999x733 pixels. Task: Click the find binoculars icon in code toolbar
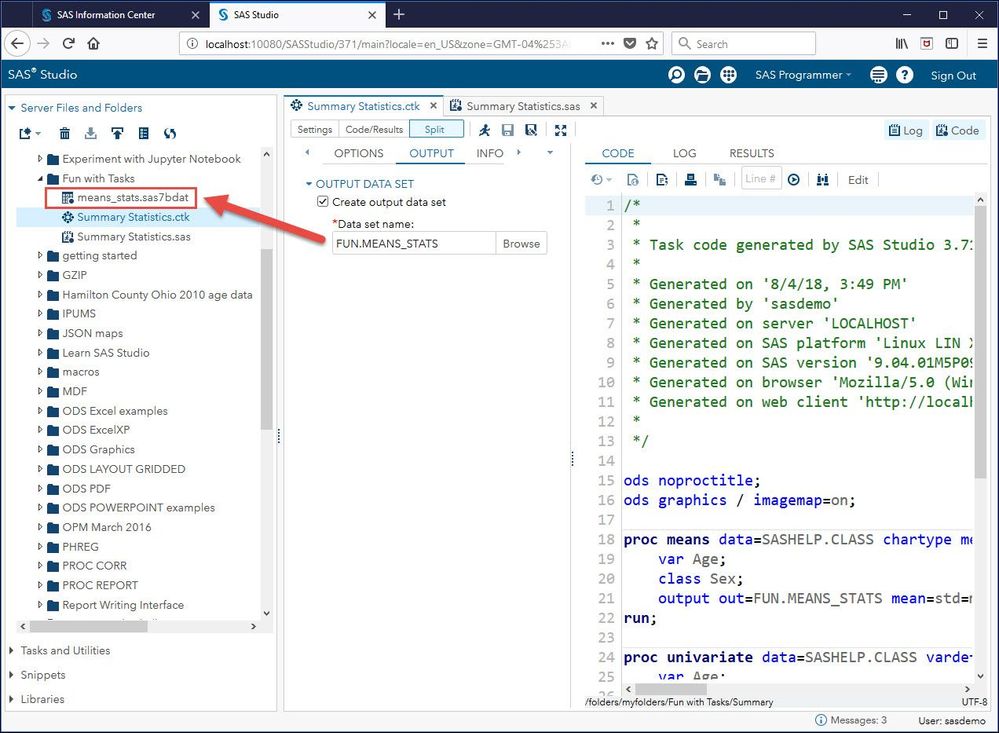point(823,180)
